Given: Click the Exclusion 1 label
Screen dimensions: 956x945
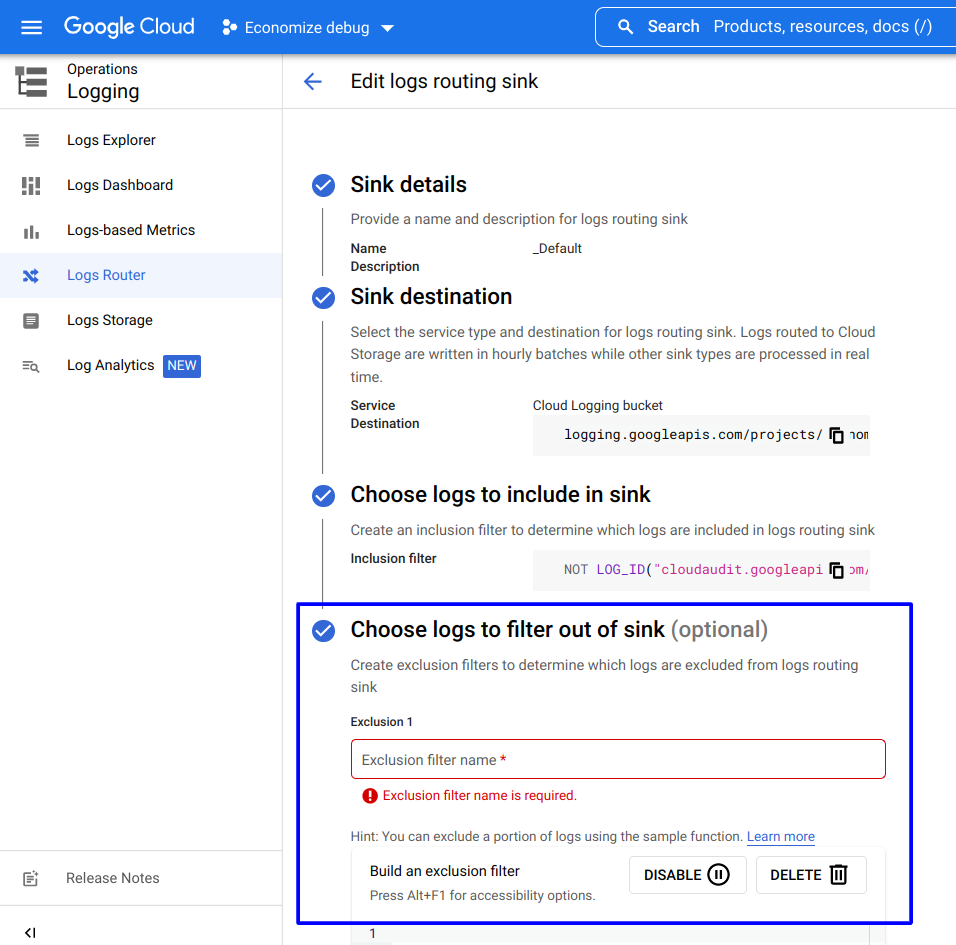Looking at the screenshot, I should click(x=382, y=722).
